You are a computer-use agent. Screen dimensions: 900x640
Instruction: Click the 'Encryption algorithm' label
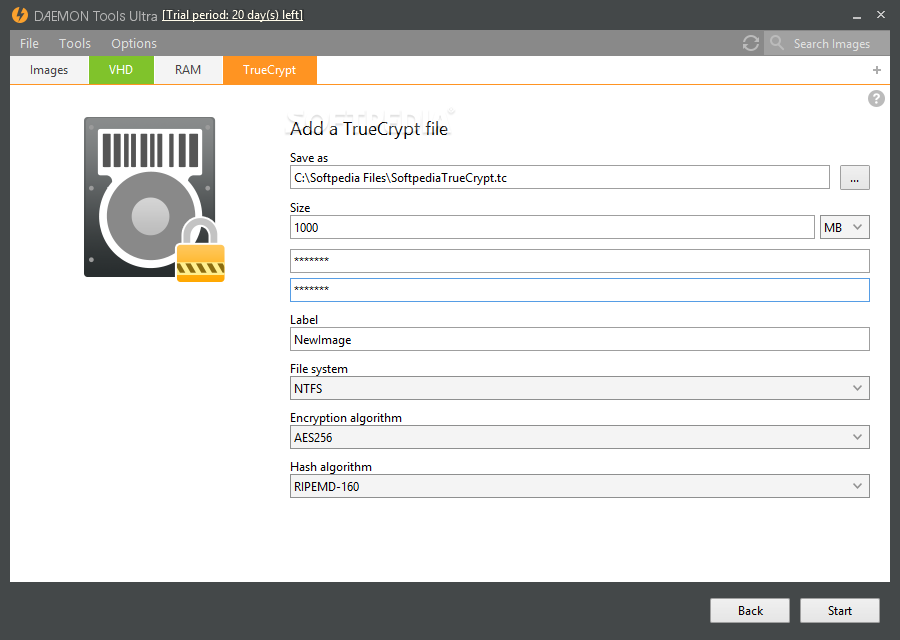(x=346, y=418)
